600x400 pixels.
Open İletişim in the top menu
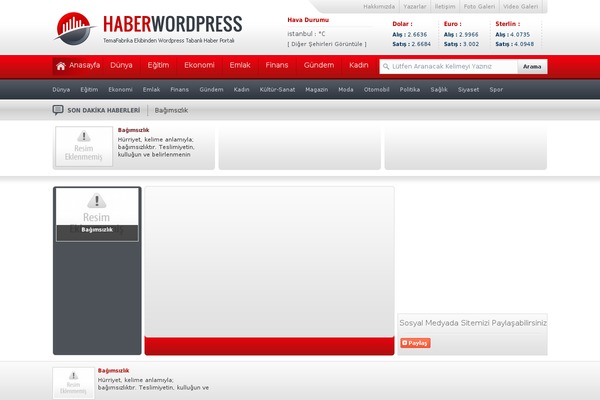(445, 7)
